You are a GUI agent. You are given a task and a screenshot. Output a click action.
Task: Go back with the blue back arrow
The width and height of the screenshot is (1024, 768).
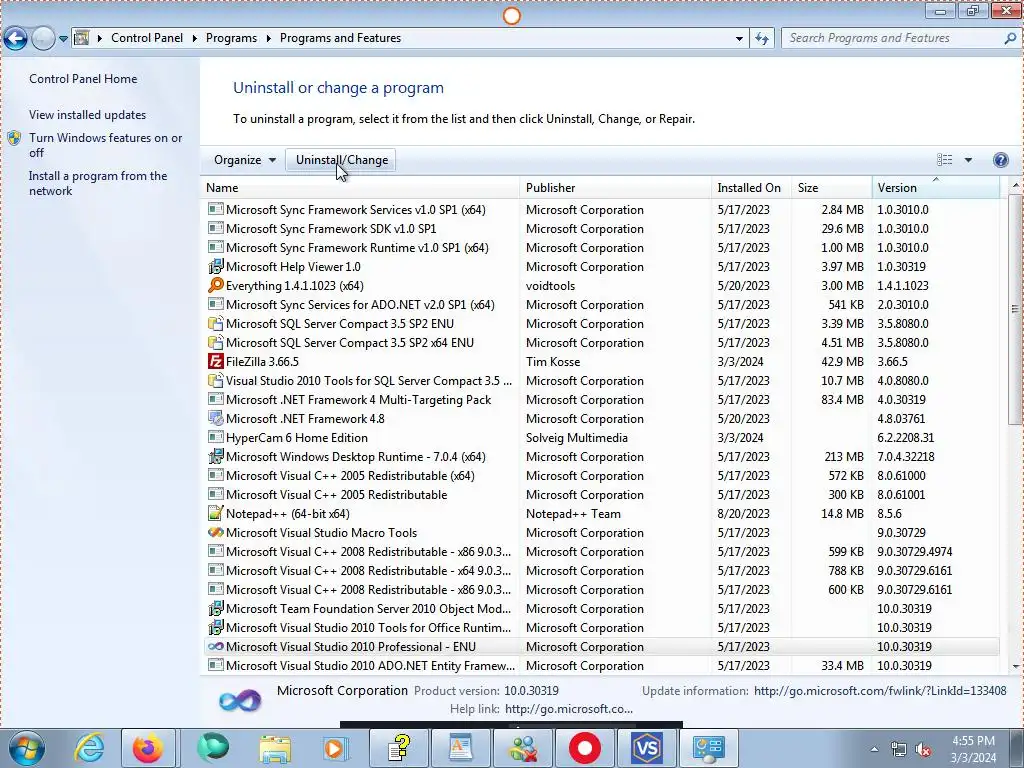click(16, 39)
